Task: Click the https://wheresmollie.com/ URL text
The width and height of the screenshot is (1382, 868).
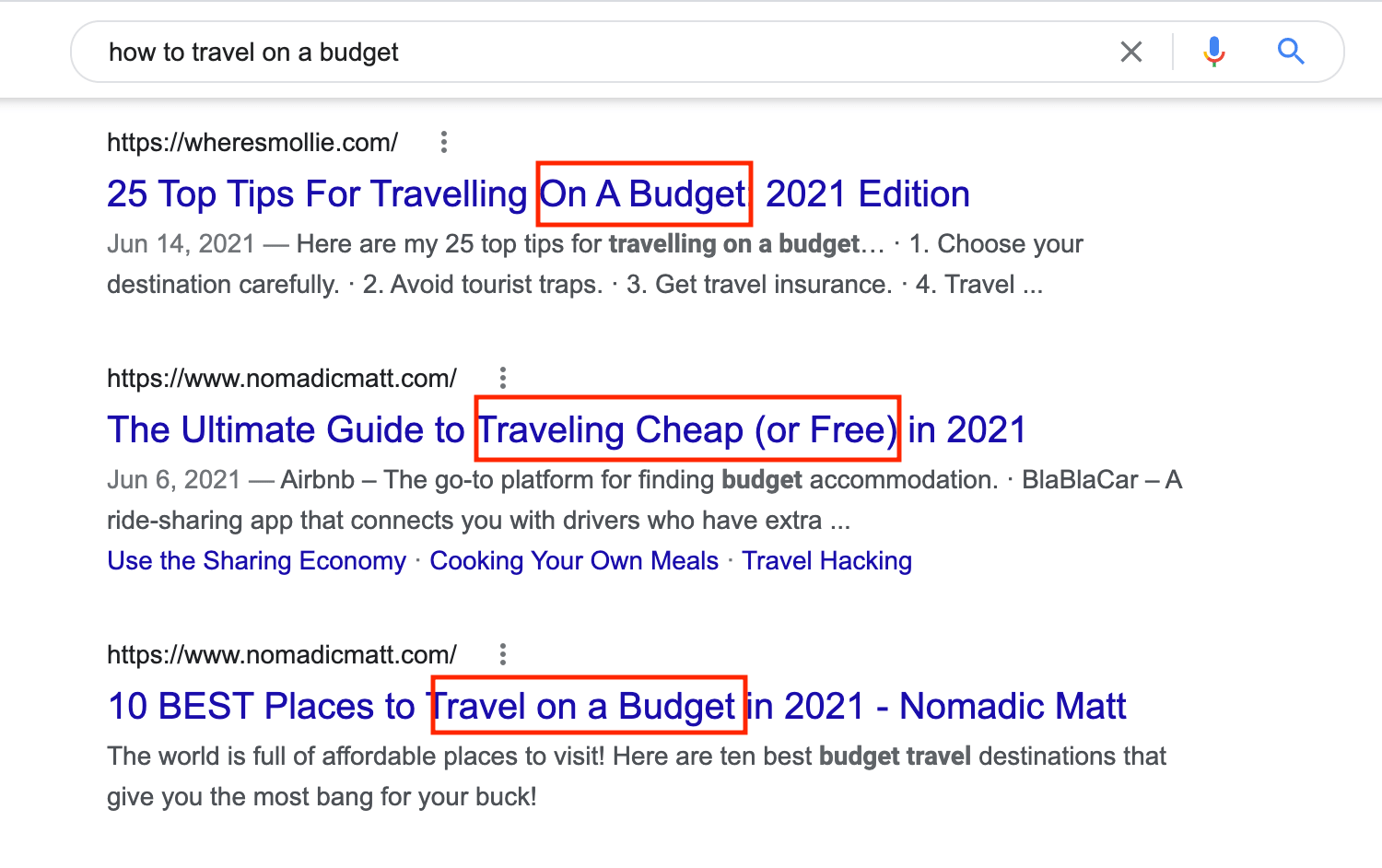Action: point(252,142)
